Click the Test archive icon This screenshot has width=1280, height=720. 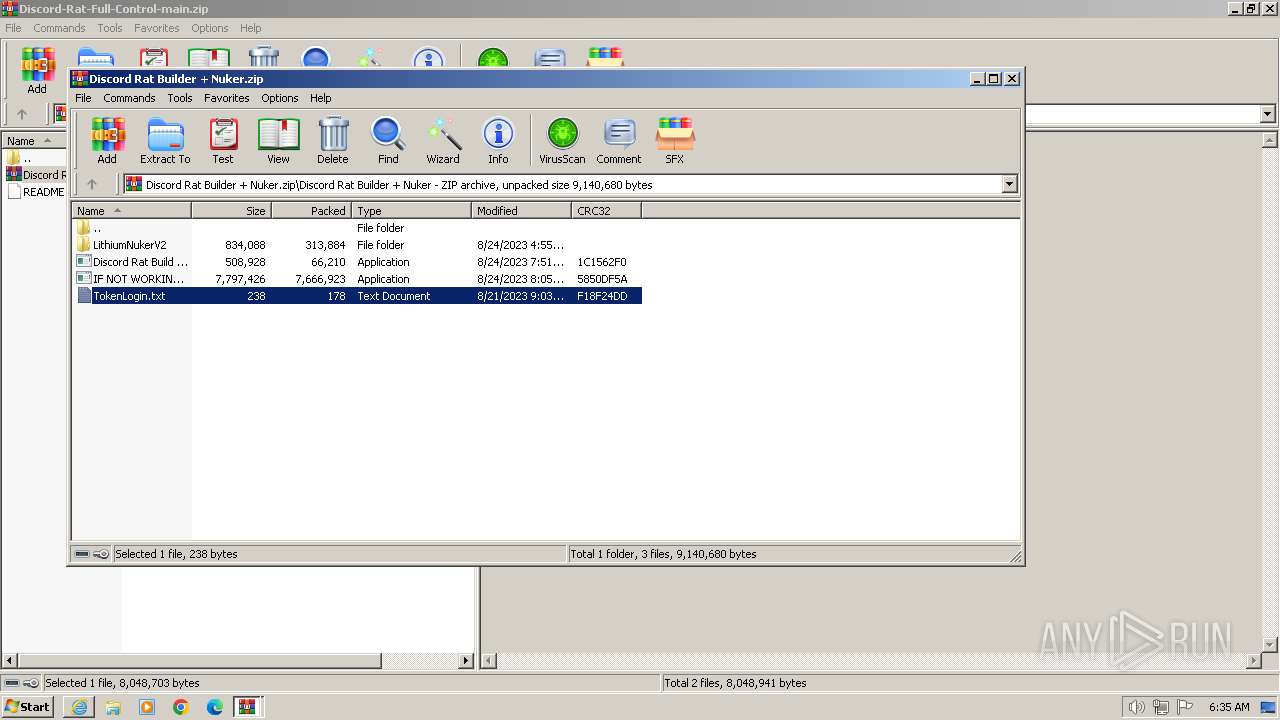pos(223,140)
